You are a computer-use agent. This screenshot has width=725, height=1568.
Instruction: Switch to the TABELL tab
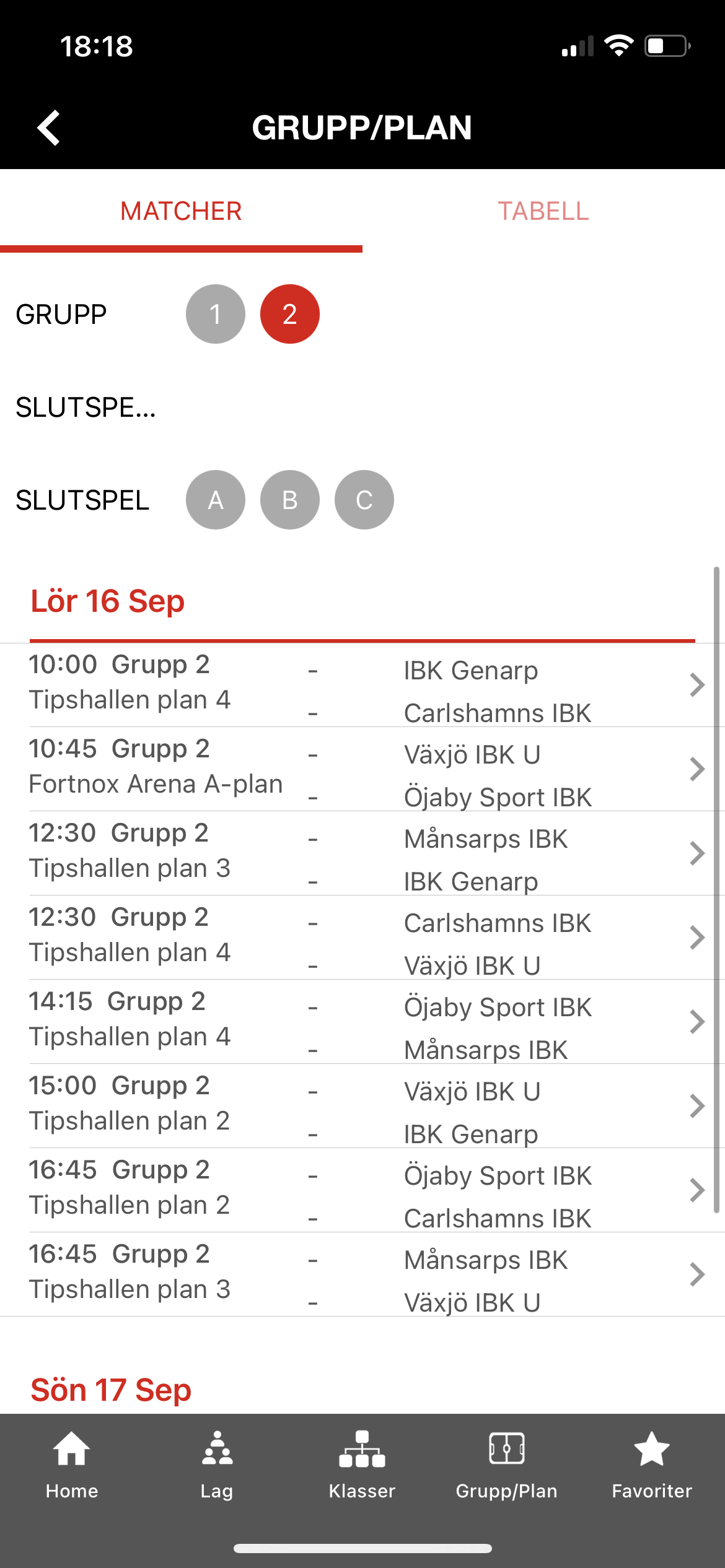click(x=543, y=211)
